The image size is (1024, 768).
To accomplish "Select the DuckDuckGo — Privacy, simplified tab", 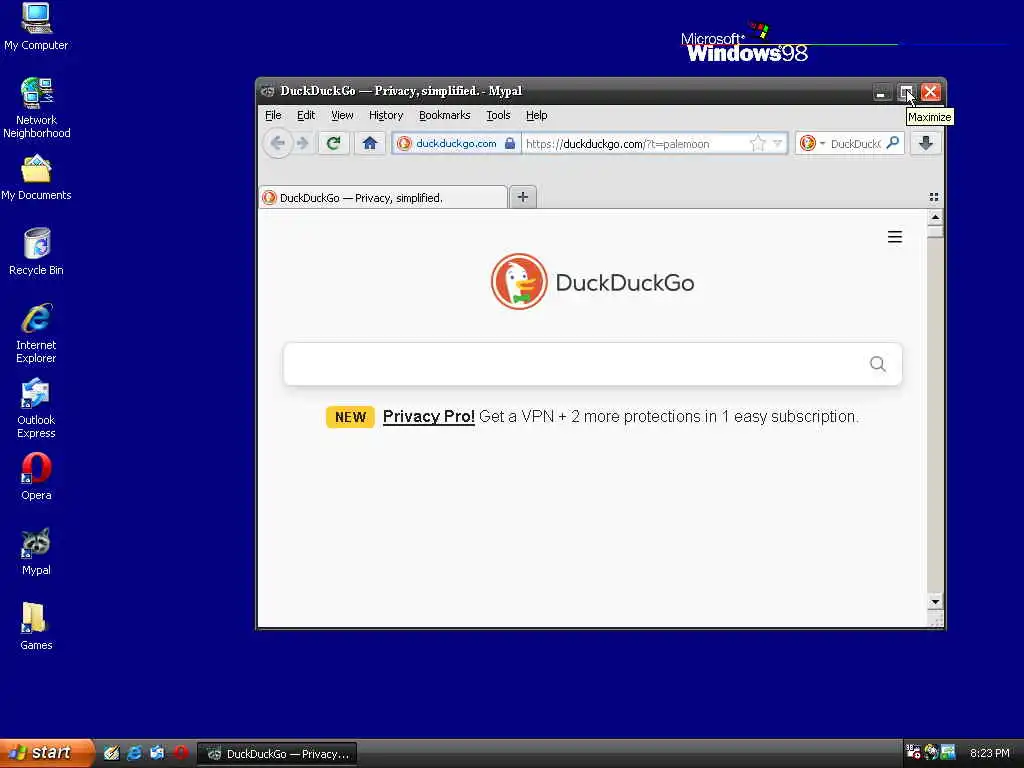I will point(383,197).
